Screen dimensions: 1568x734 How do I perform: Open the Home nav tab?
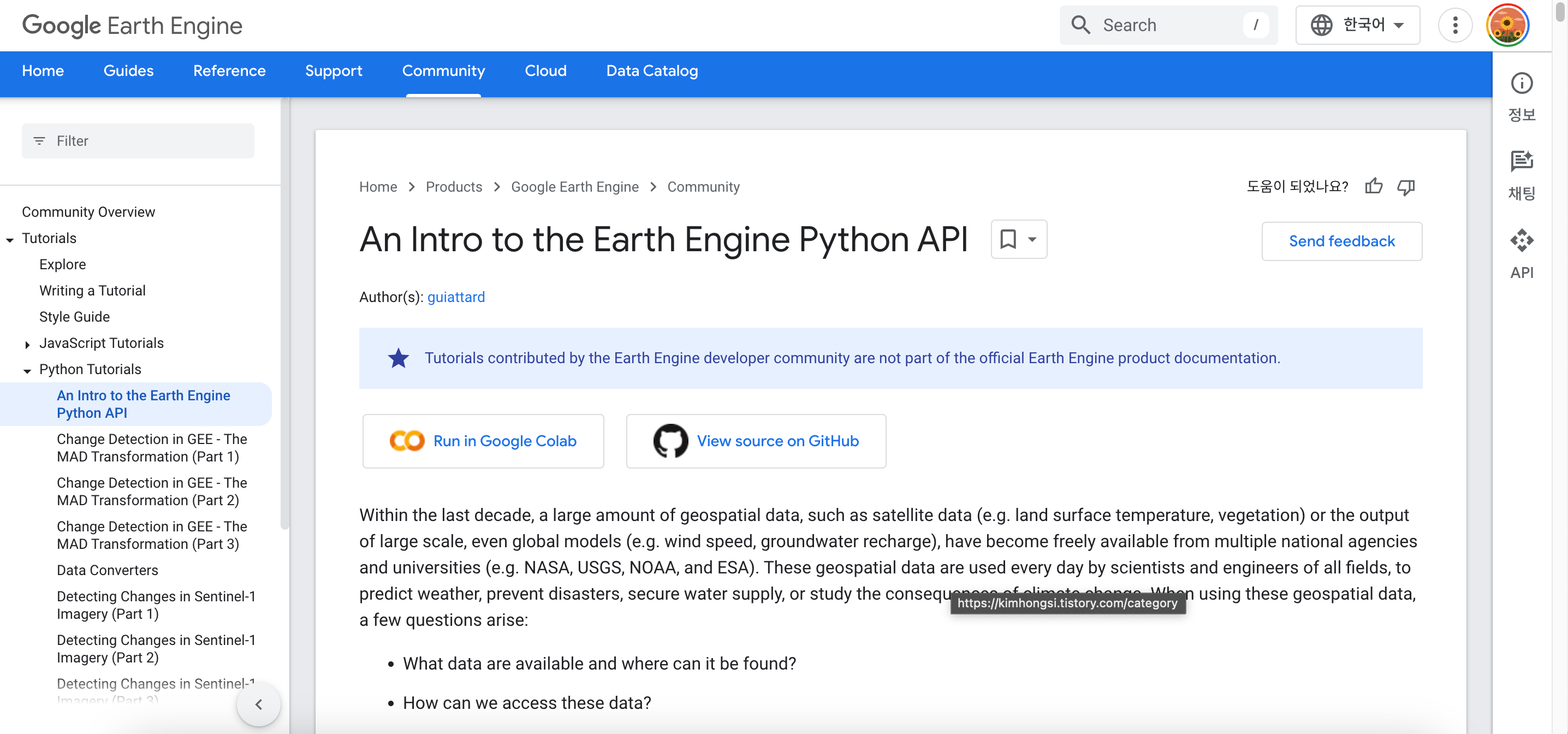click(x=43, y=70)
